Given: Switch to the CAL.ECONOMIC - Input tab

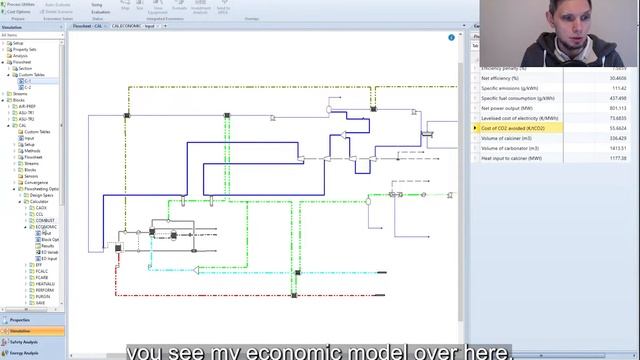Looking at the screenshot, I should 133,26.
